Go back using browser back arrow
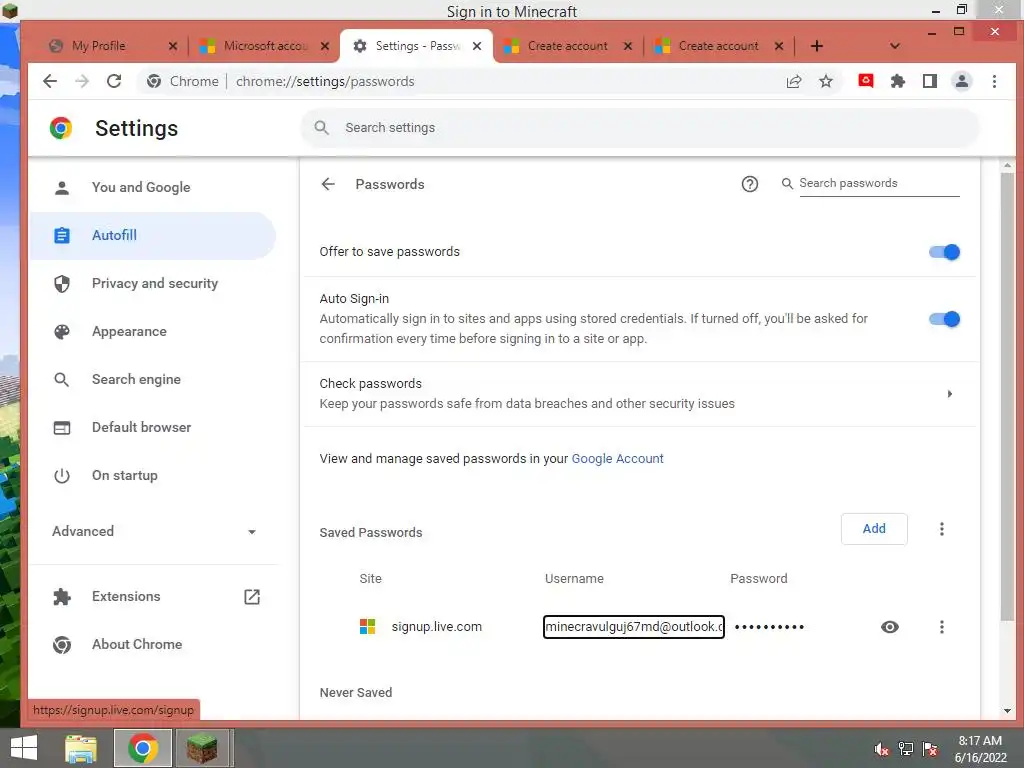 [x=50, y=82]
